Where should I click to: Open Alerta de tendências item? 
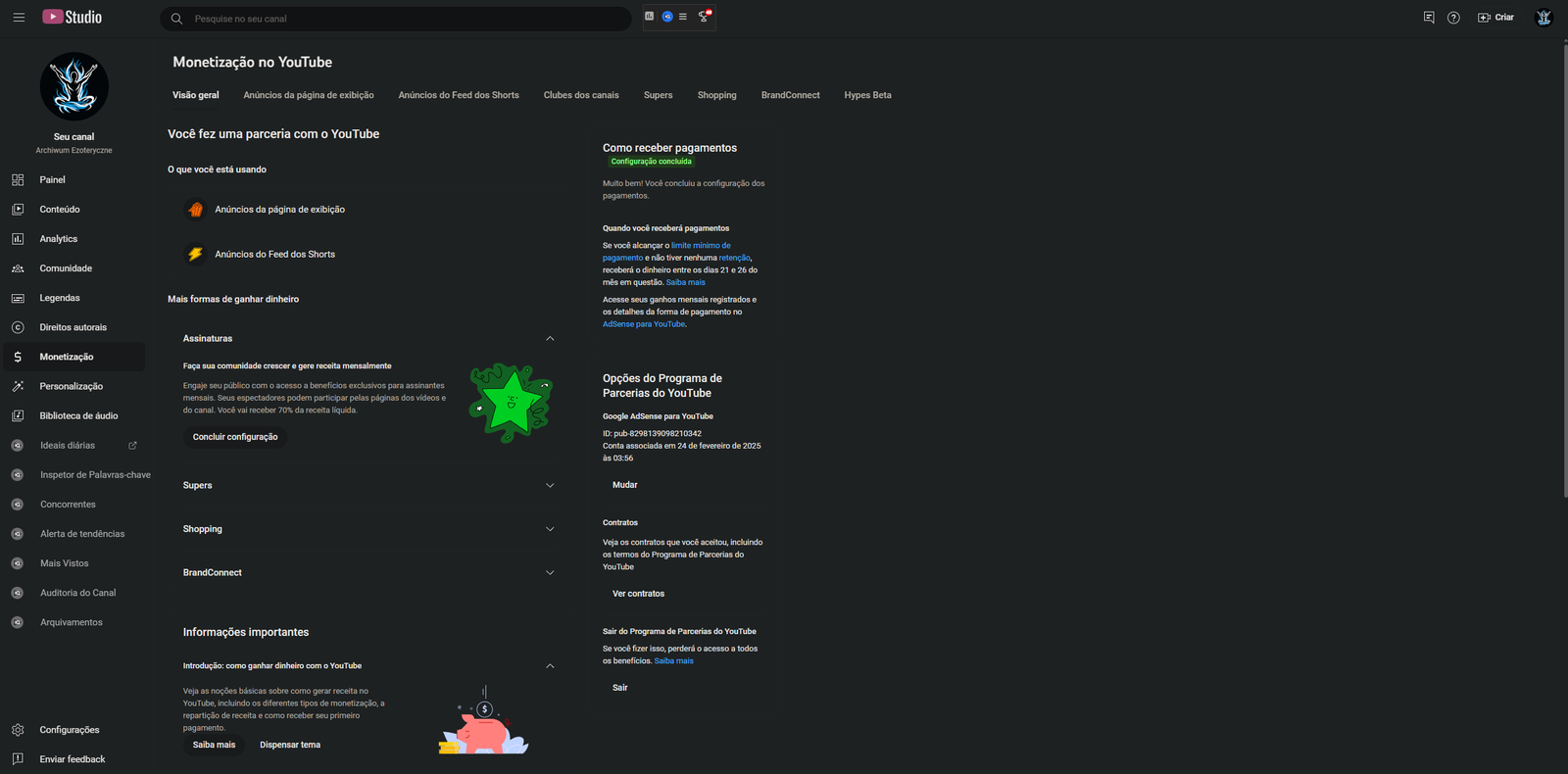(x=74, y=534)
